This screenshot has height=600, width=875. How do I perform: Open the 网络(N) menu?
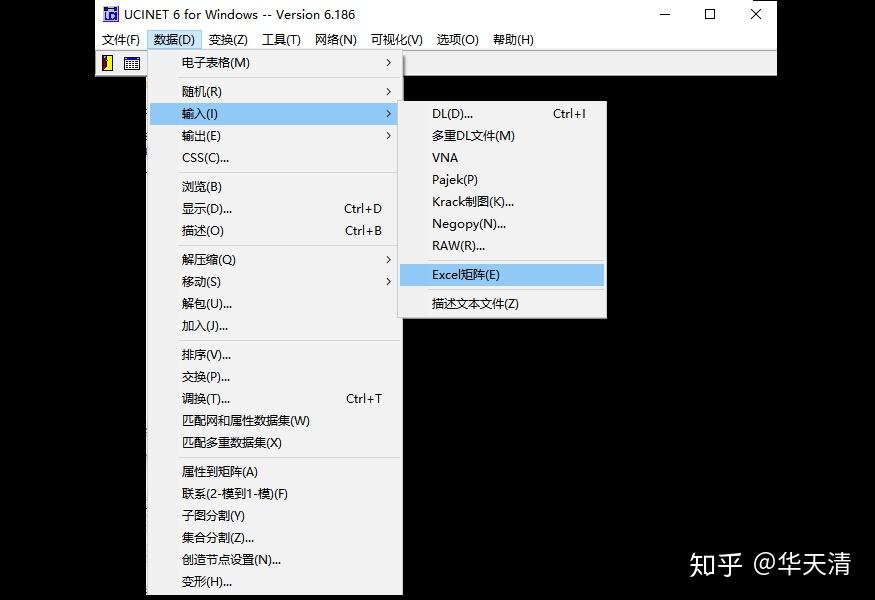[336, 40]
